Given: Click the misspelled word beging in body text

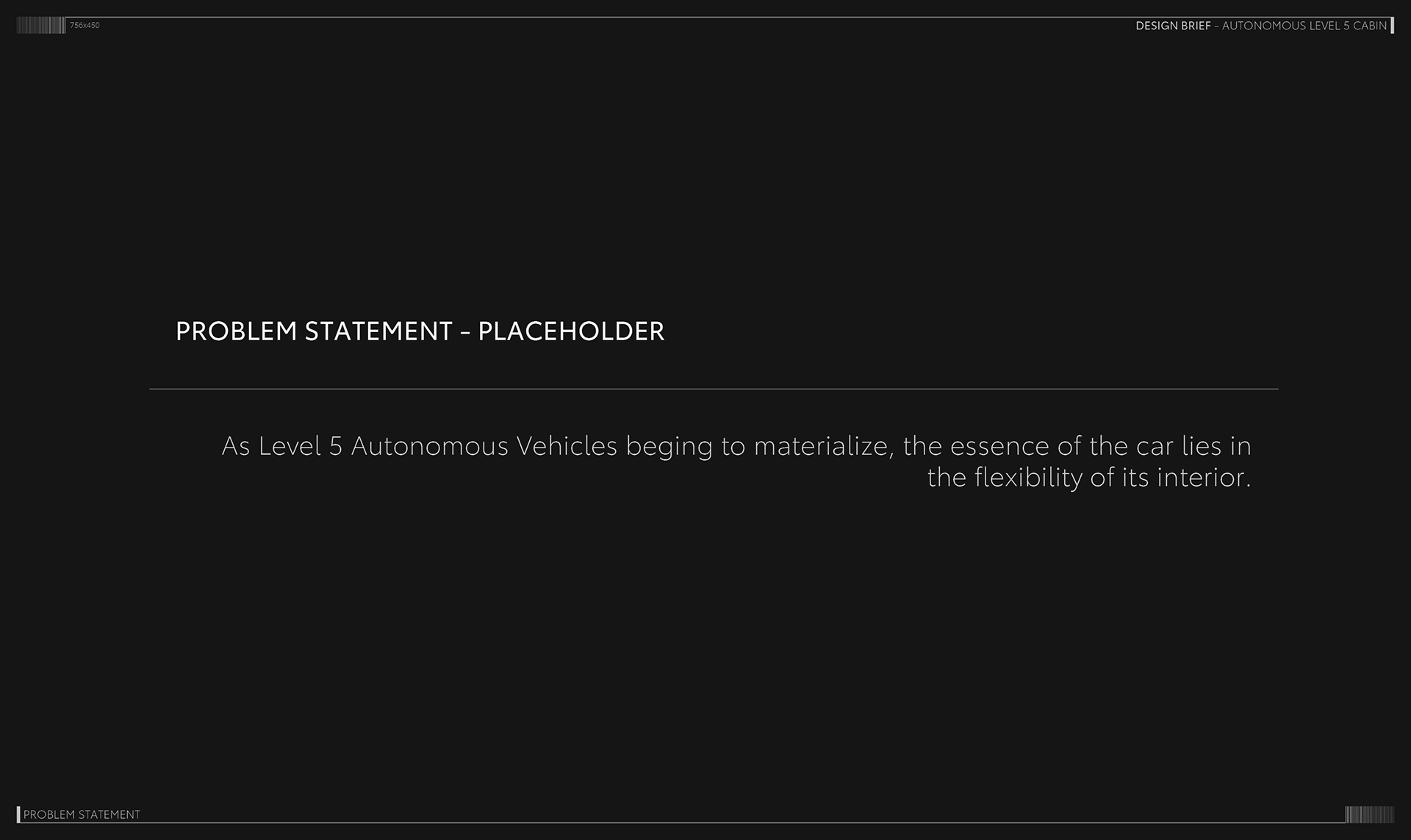Looking at the screenshot, I should click(669, 447).
